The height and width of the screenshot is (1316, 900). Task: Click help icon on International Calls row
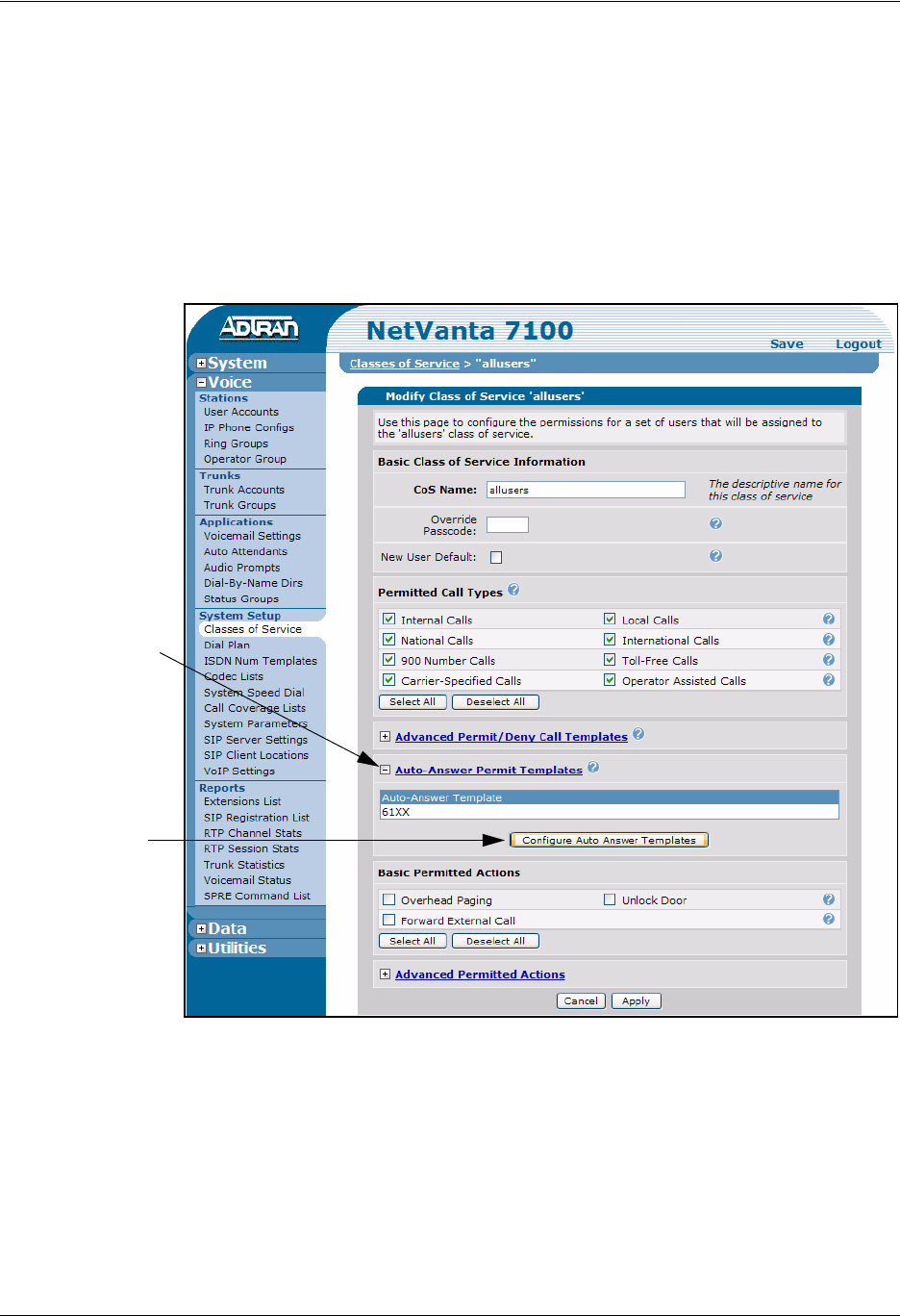click(829, 640)
